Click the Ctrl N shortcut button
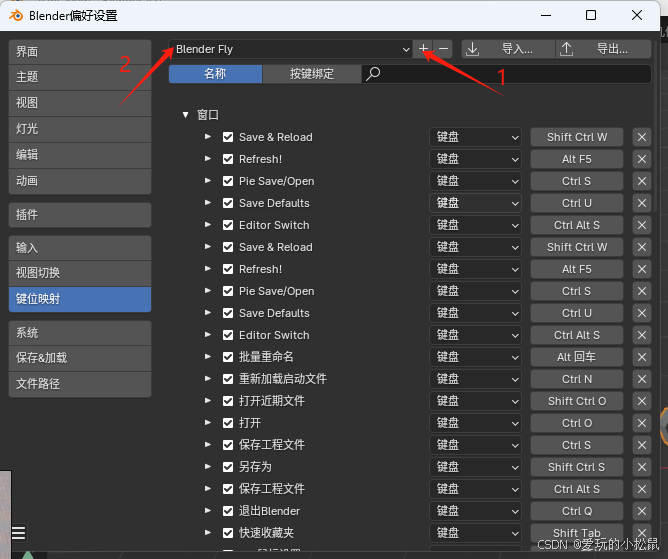The width and height of the screenshot is (668, 559). click(x=576, y=379)
